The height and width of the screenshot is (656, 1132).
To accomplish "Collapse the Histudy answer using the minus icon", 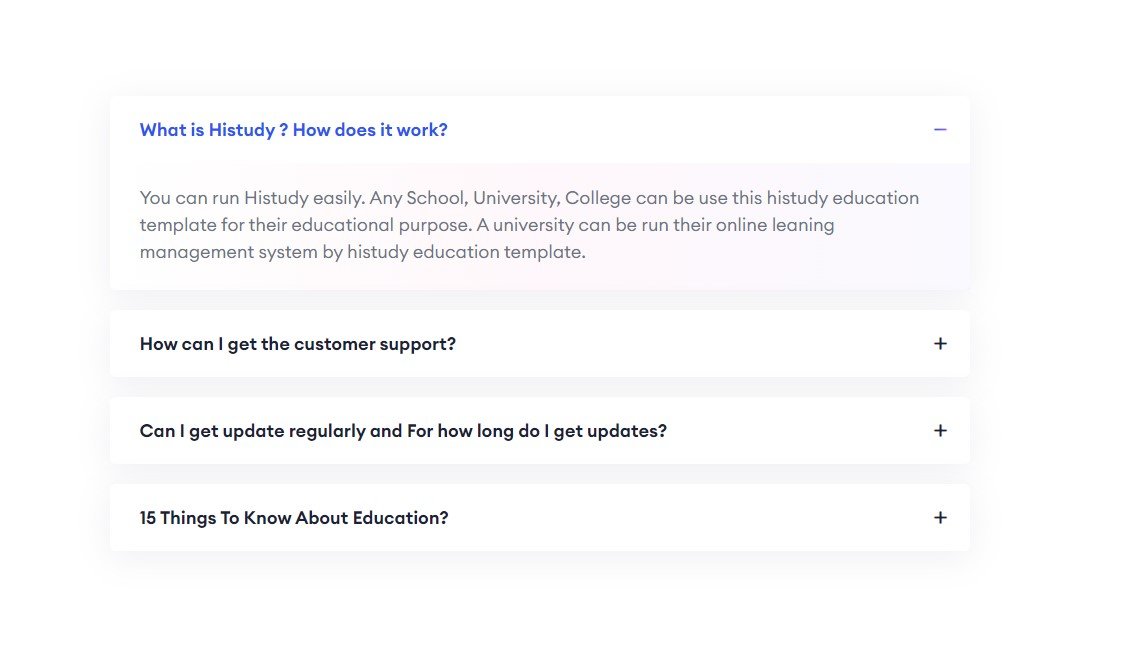I will (939, 130).
